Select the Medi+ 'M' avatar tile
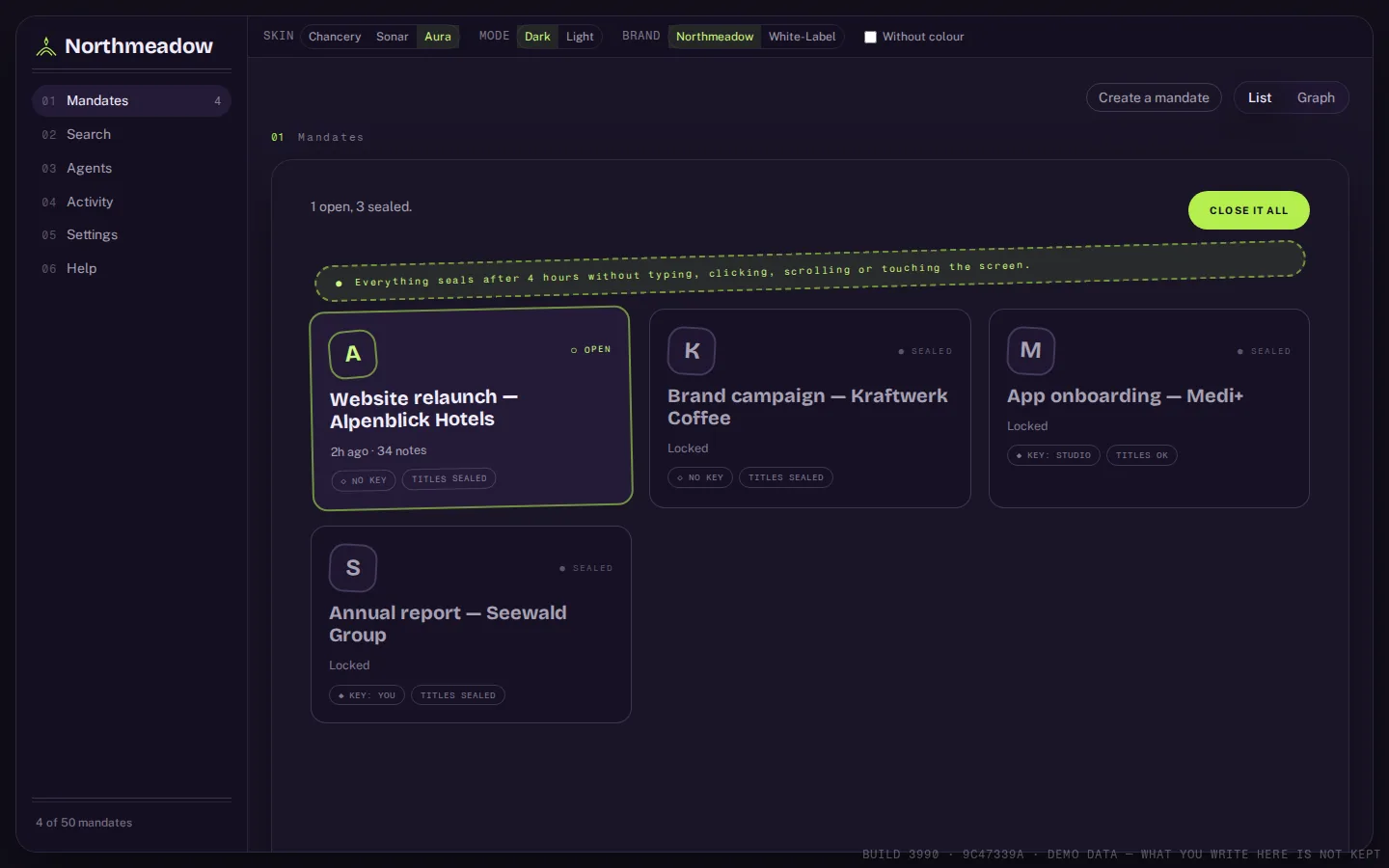 coord(1031,351)
